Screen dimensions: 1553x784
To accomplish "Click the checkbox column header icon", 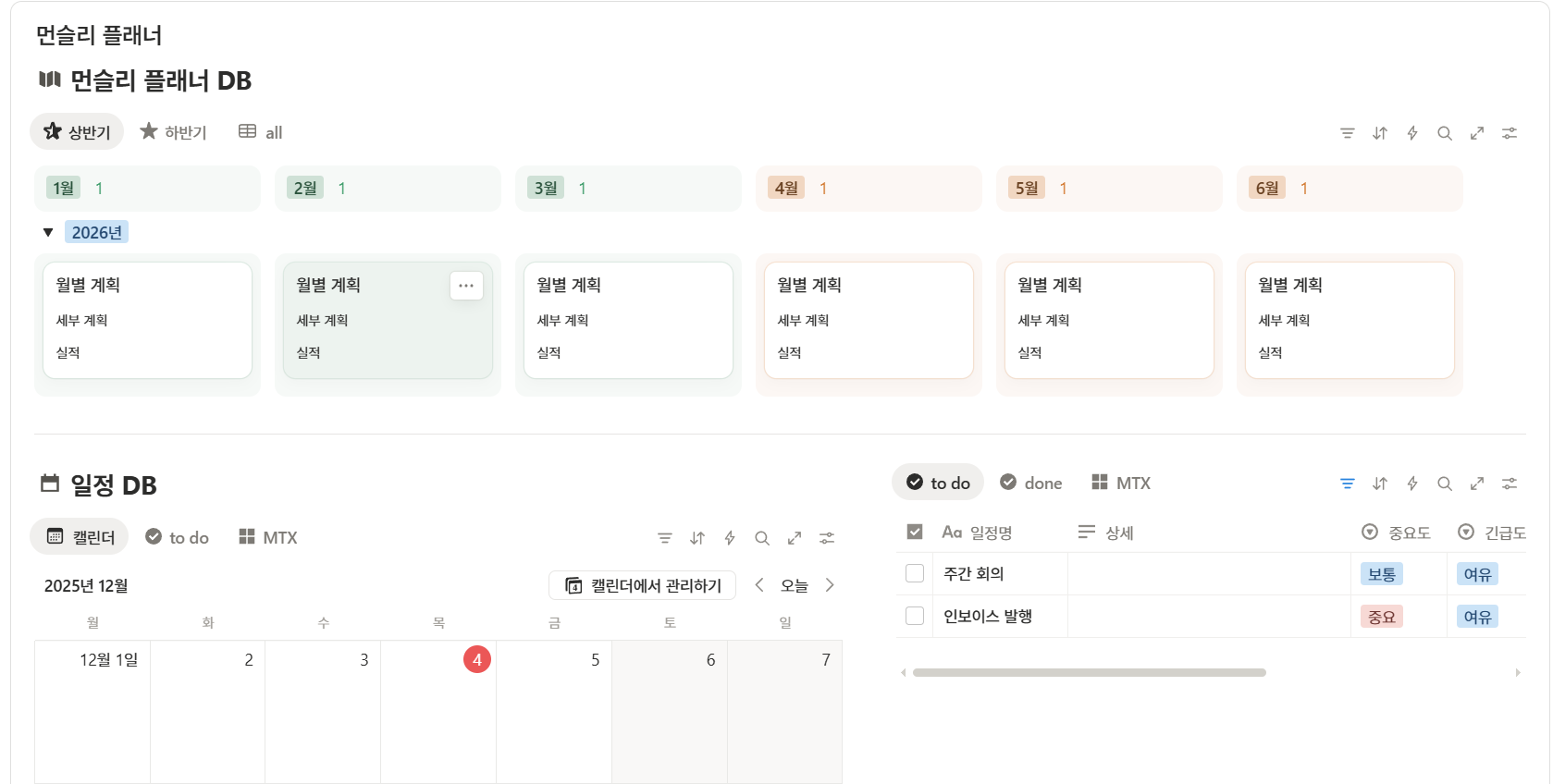I will (915, 532).
